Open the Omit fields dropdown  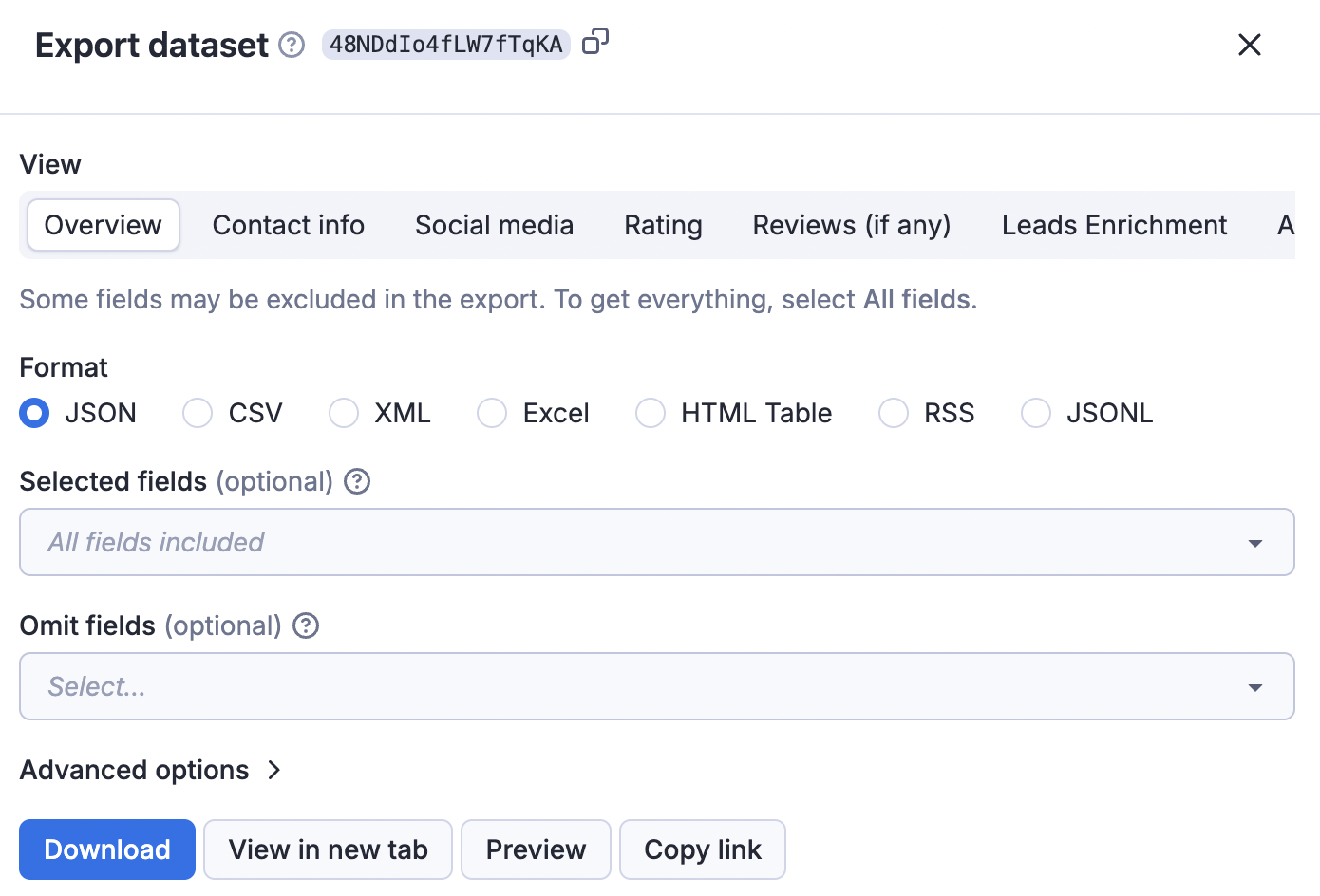pyautogui.click(x=657, y=686)
